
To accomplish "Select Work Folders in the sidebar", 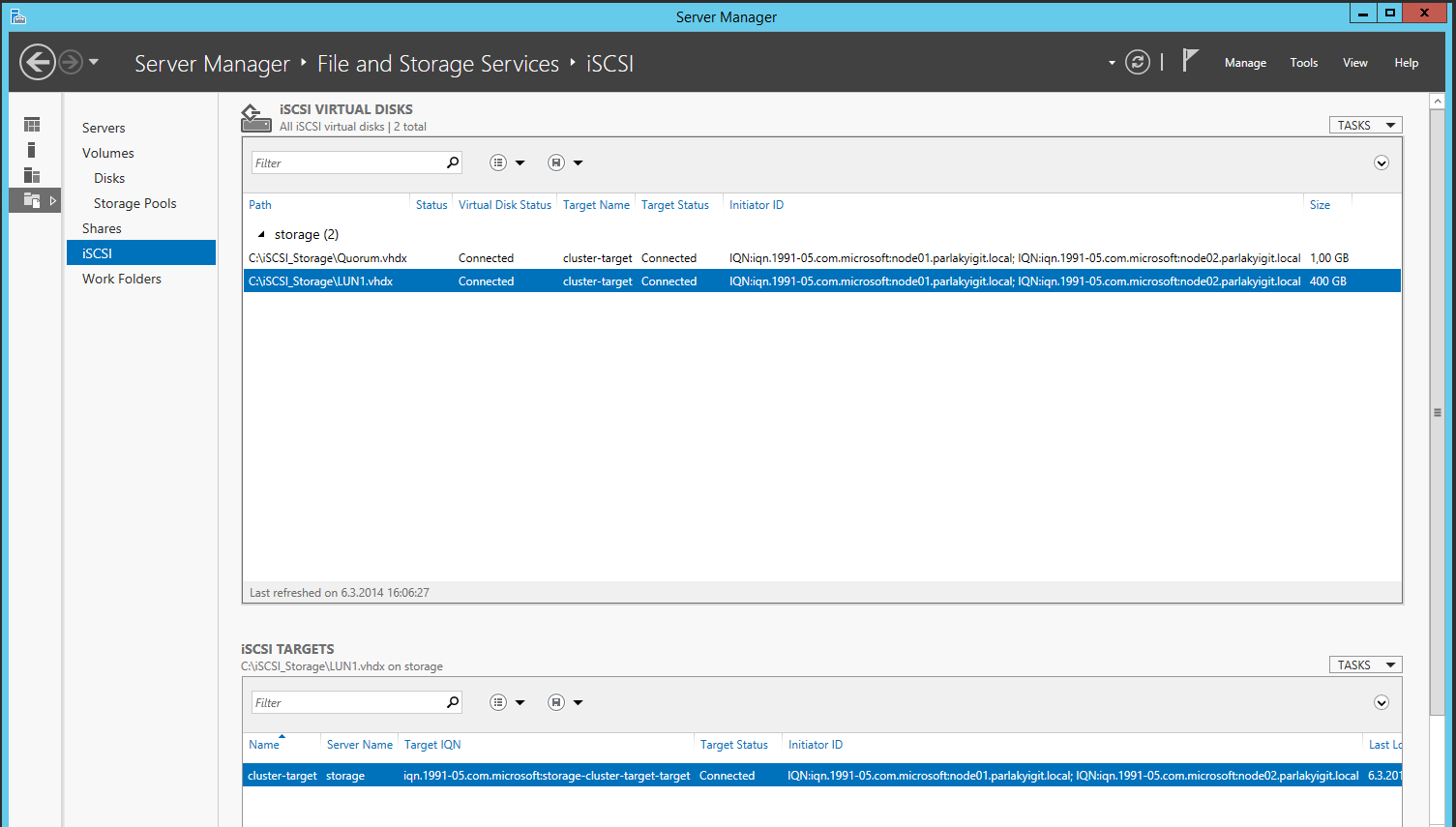I will [122, 279].
